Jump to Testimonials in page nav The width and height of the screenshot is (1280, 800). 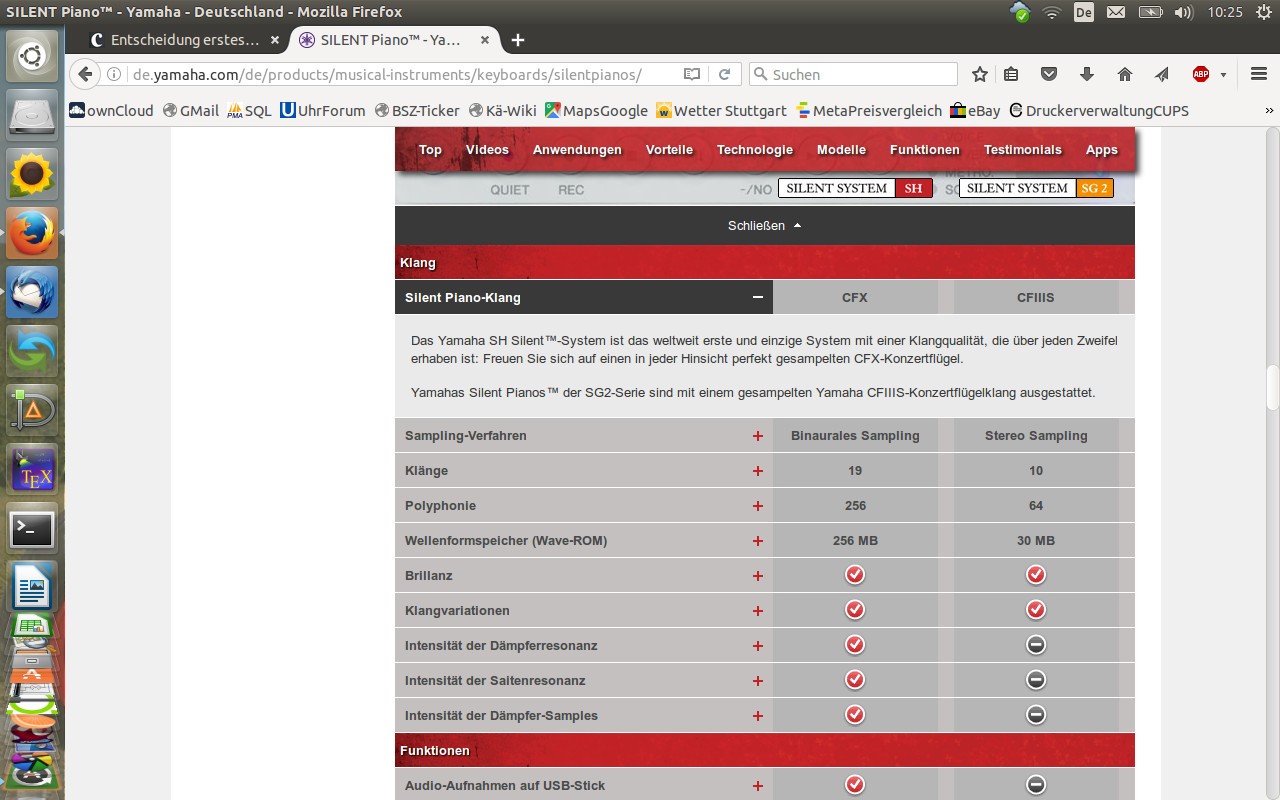[x=1023, y=149]
